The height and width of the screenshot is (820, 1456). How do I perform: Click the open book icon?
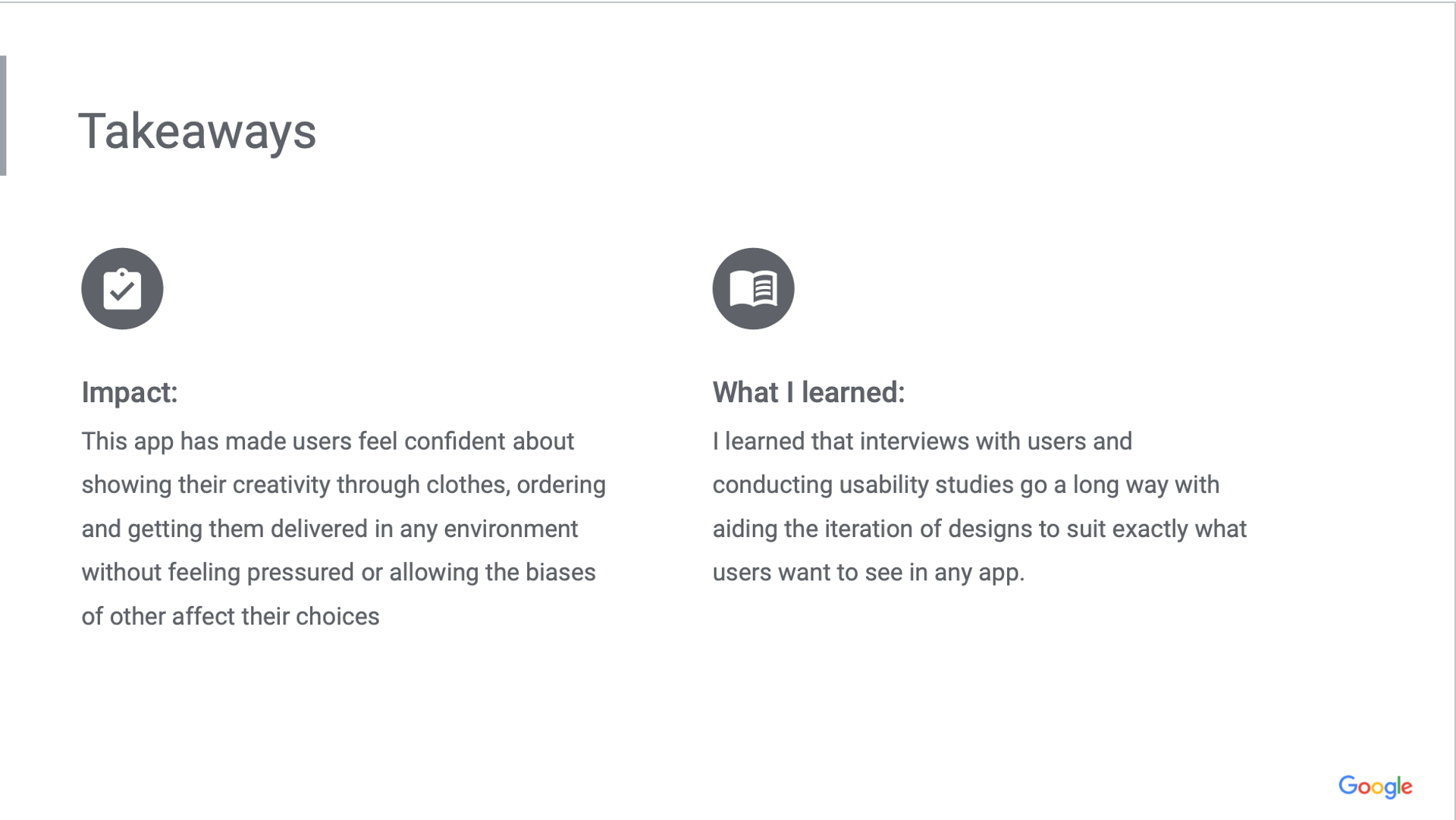(753, 288)
